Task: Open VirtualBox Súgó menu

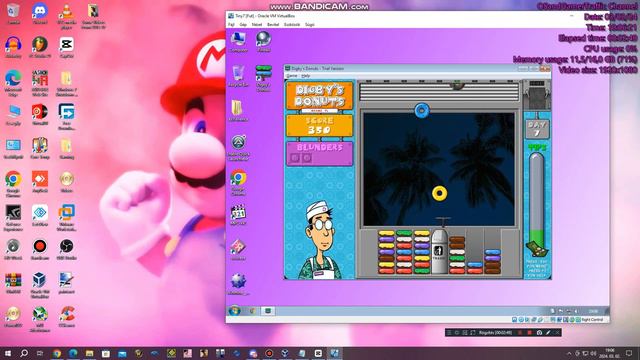Action: point(310,24)
